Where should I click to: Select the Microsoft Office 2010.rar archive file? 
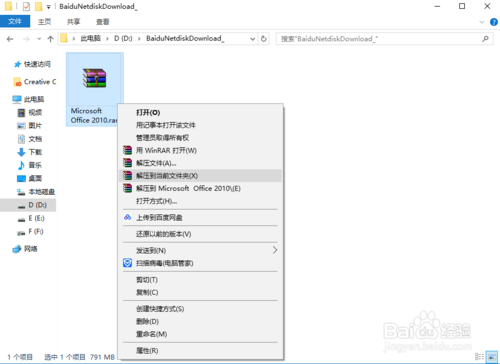point(95,89)
